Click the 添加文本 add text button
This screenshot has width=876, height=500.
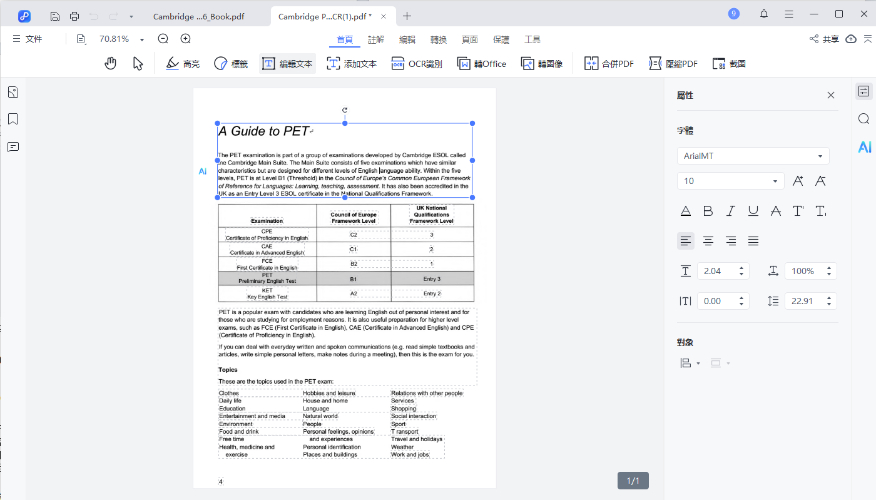[351, 63]
